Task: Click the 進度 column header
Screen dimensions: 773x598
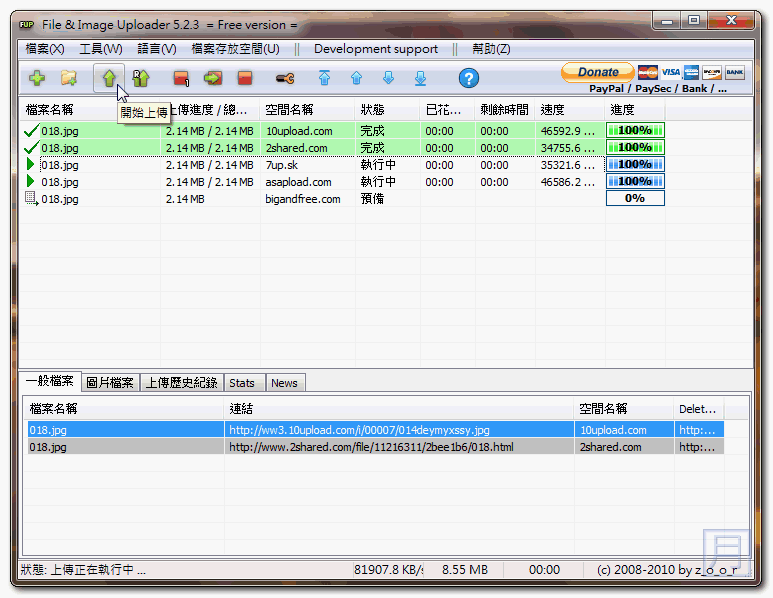Action: pos(635,110)
